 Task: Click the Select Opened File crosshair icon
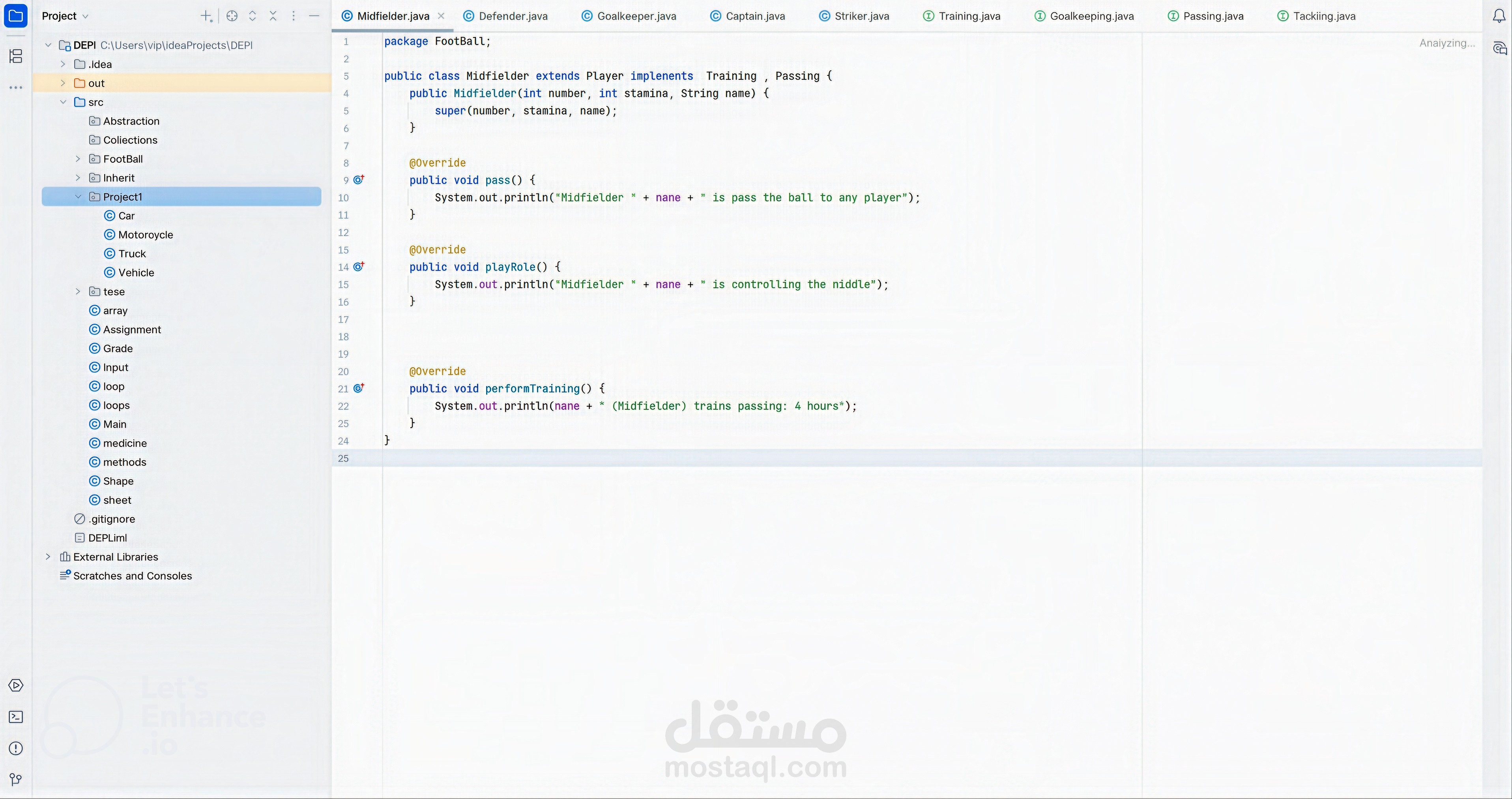click(x=232, y=17)
